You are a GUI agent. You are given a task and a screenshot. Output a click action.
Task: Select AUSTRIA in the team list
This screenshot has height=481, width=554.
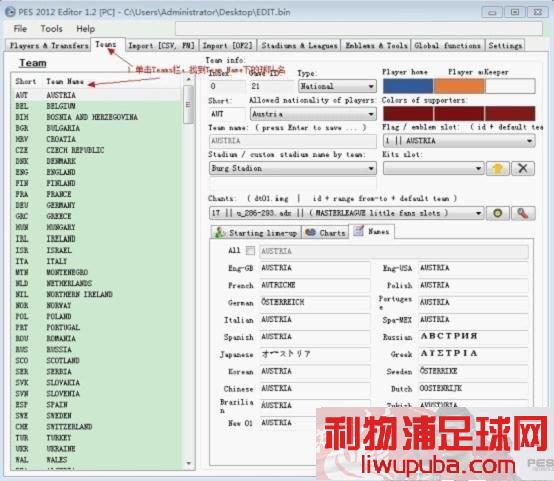click(x=97, y=95)
